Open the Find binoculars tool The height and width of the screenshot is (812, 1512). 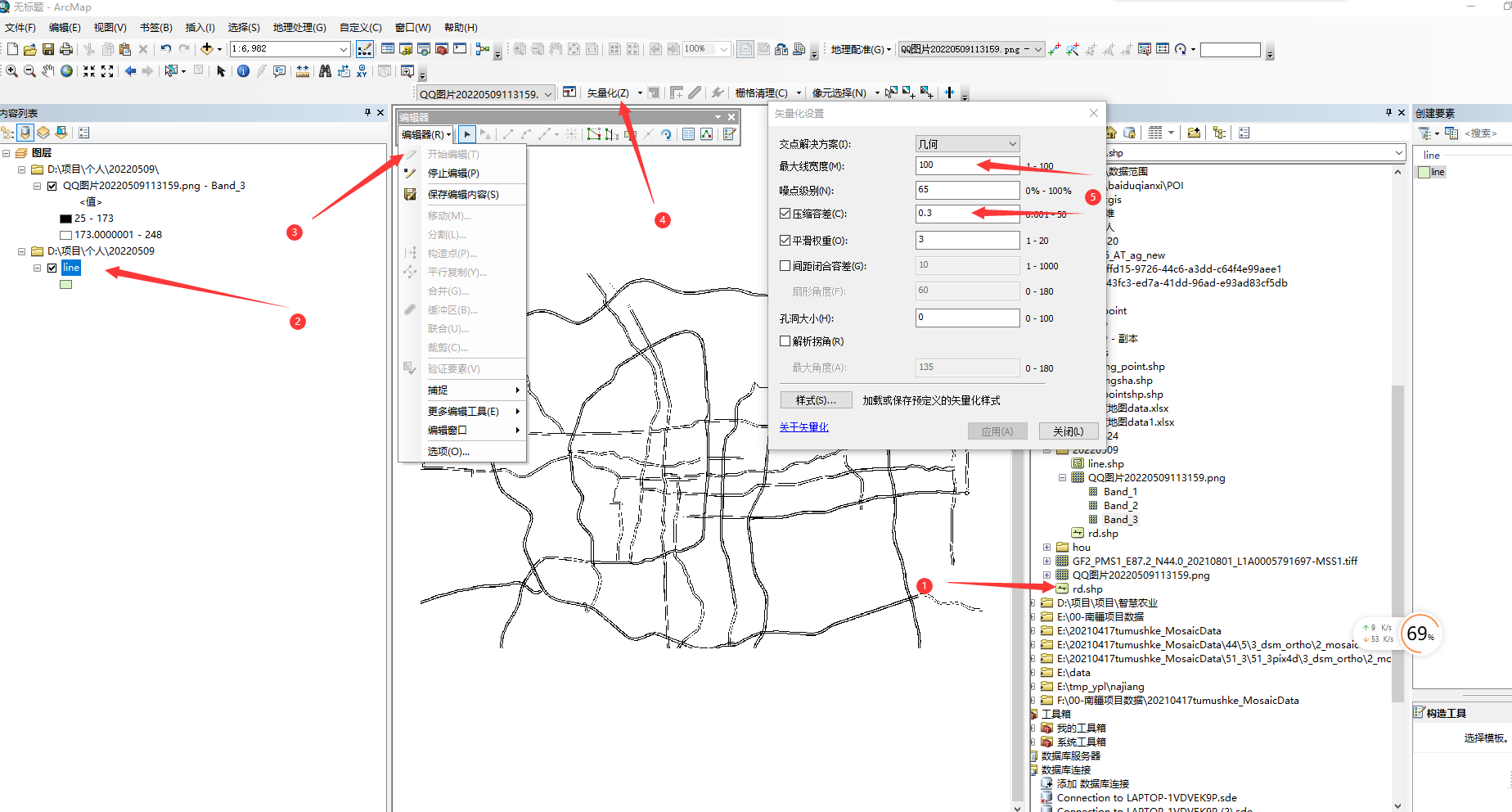click(x=325, y=71)
